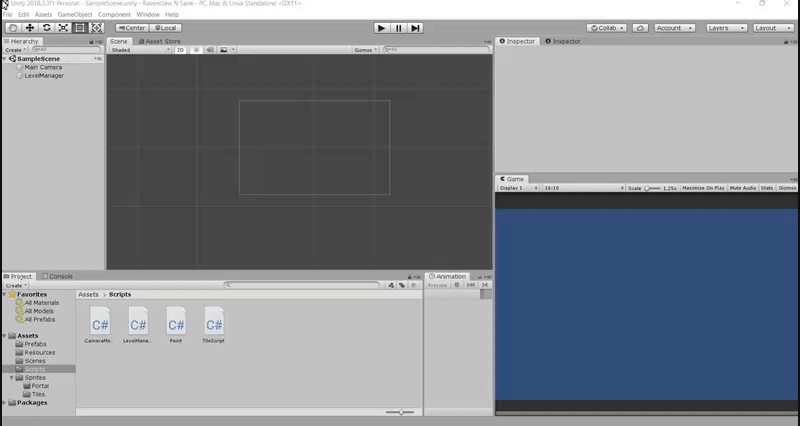Open the Assets menu

pyautogui.click(x=43, y=15)
